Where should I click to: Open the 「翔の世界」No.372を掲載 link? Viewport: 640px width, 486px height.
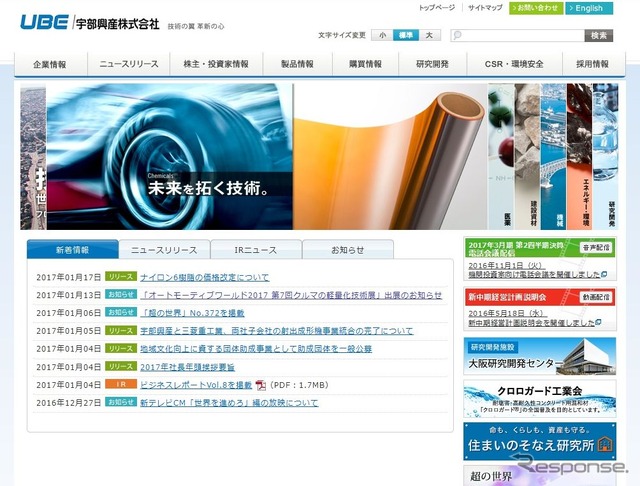tap(192, 313)
